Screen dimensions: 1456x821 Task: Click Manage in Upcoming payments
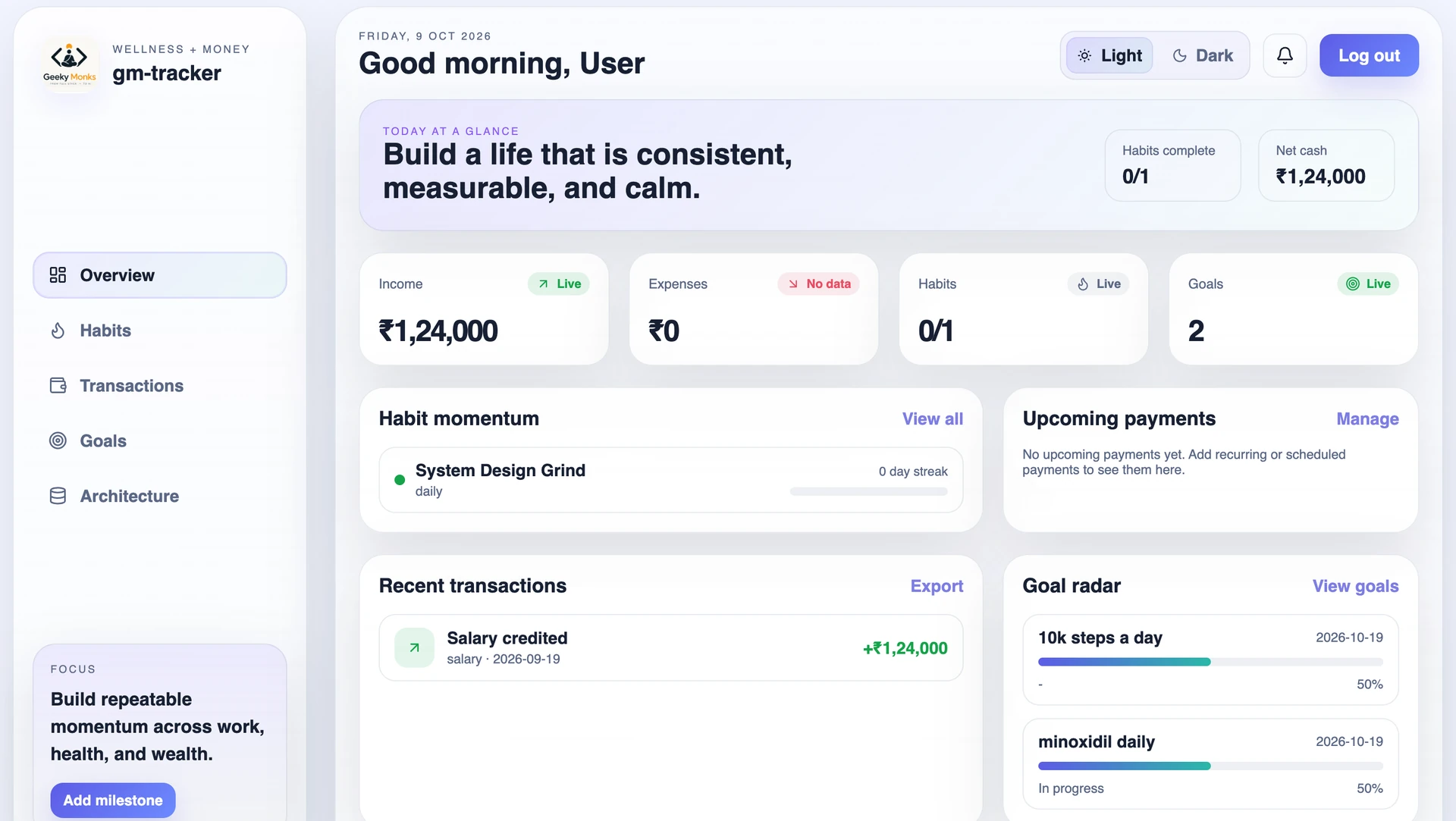coord(1367,418)
